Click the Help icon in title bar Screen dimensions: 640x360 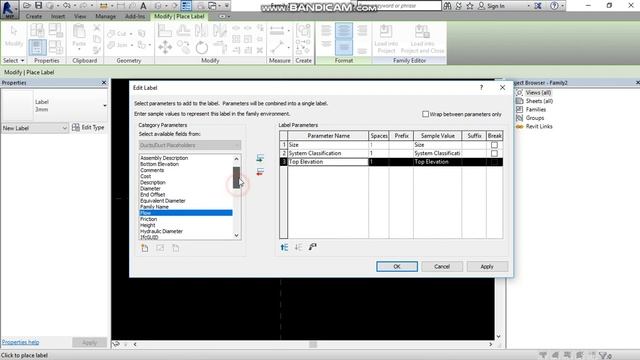tap(554, 6)
